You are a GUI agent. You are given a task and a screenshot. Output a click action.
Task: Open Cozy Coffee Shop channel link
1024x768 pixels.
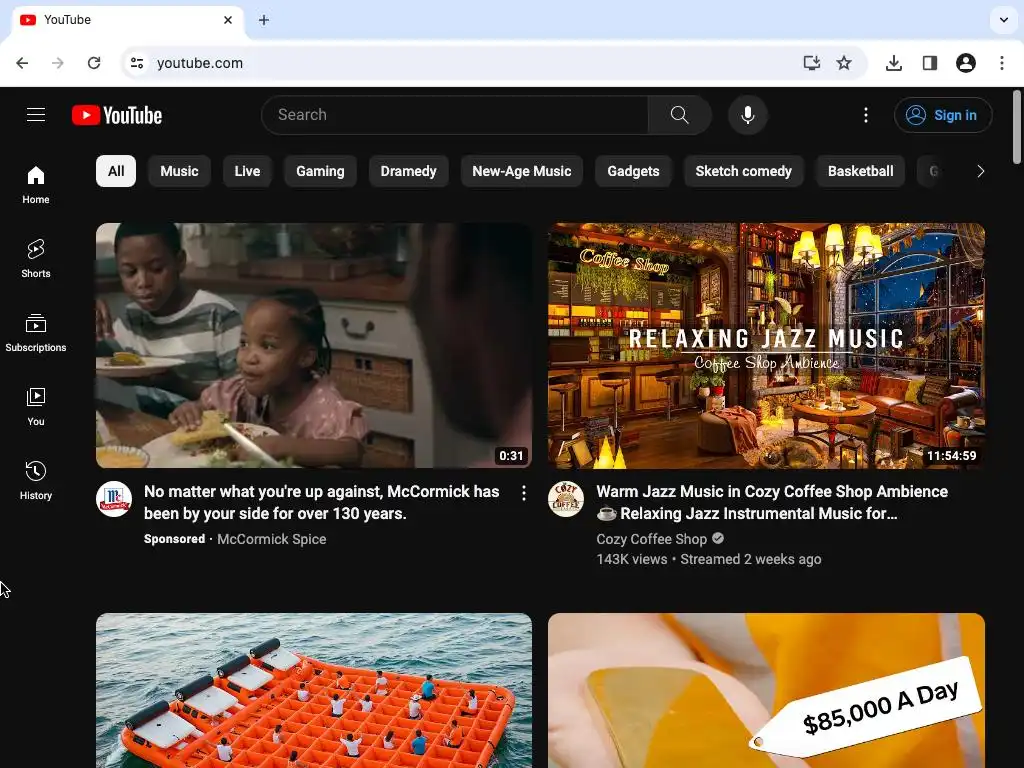(x=652, y=539)
